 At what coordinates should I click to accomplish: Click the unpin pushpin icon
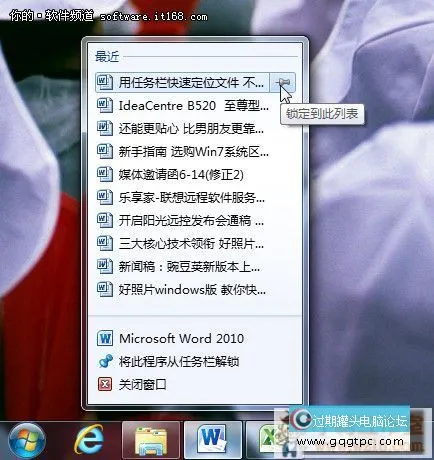[x=106, y=362]
